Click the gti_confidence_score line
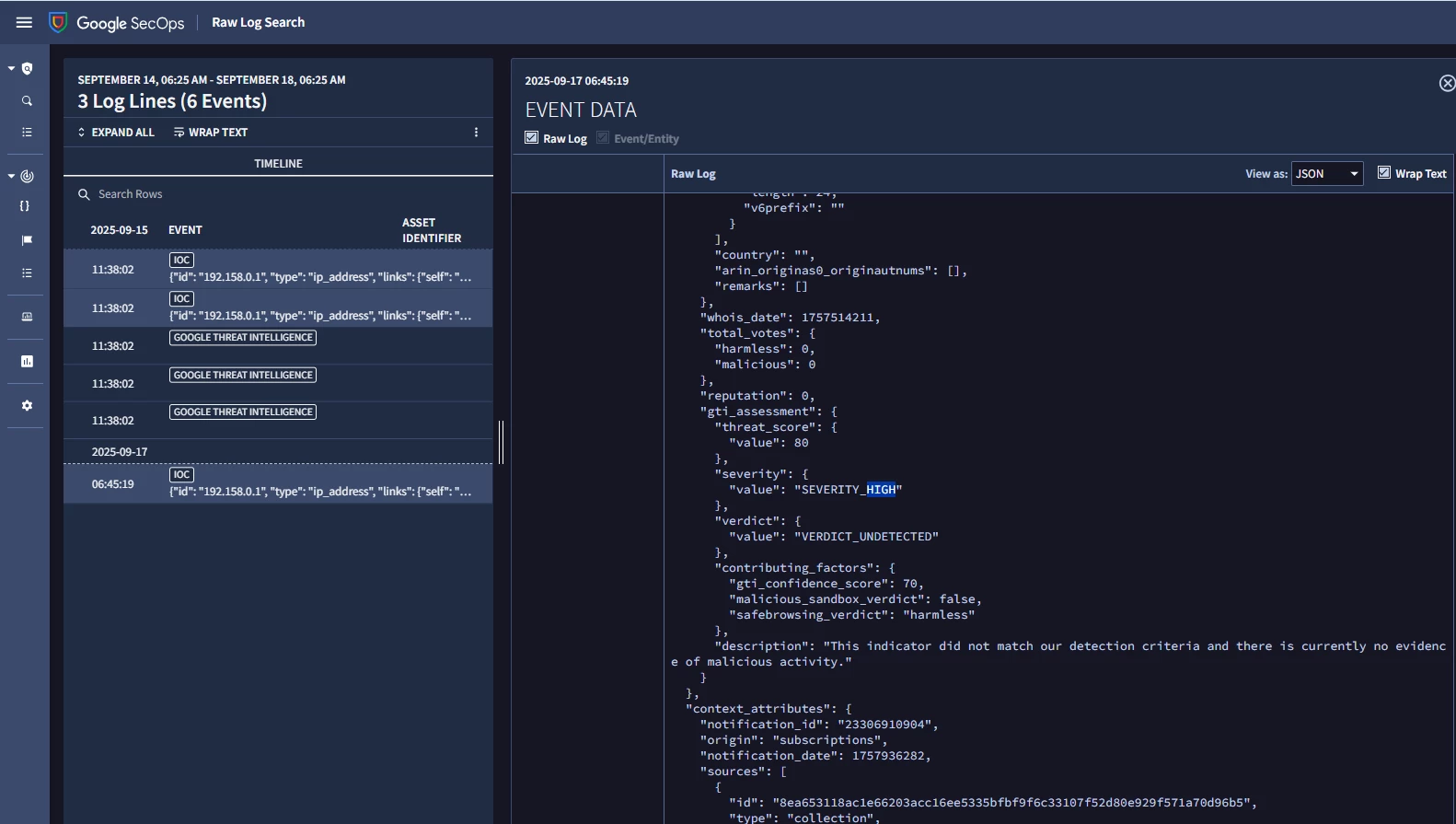Image resolution: width=1456 pixels, height=824 pixels. [826, 584]
